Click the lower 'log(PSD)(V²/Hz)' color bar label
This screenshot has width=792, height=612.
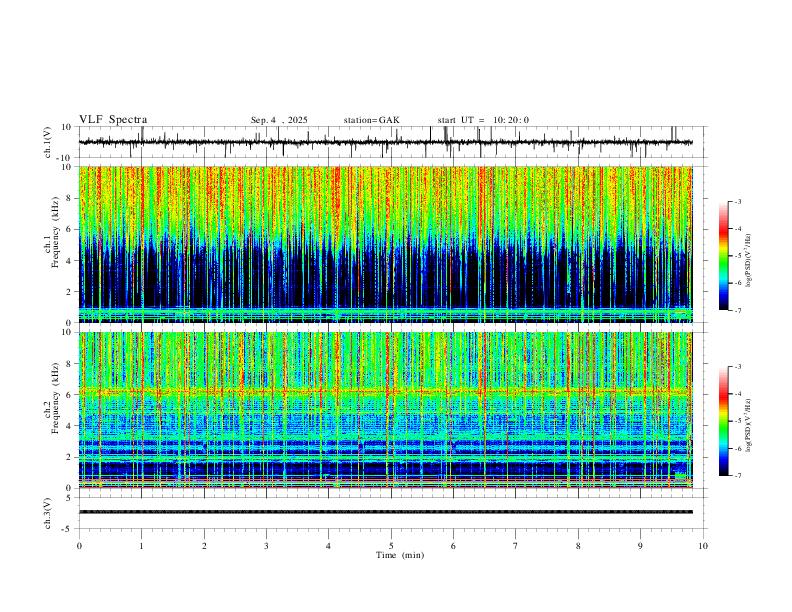(748, 426)
